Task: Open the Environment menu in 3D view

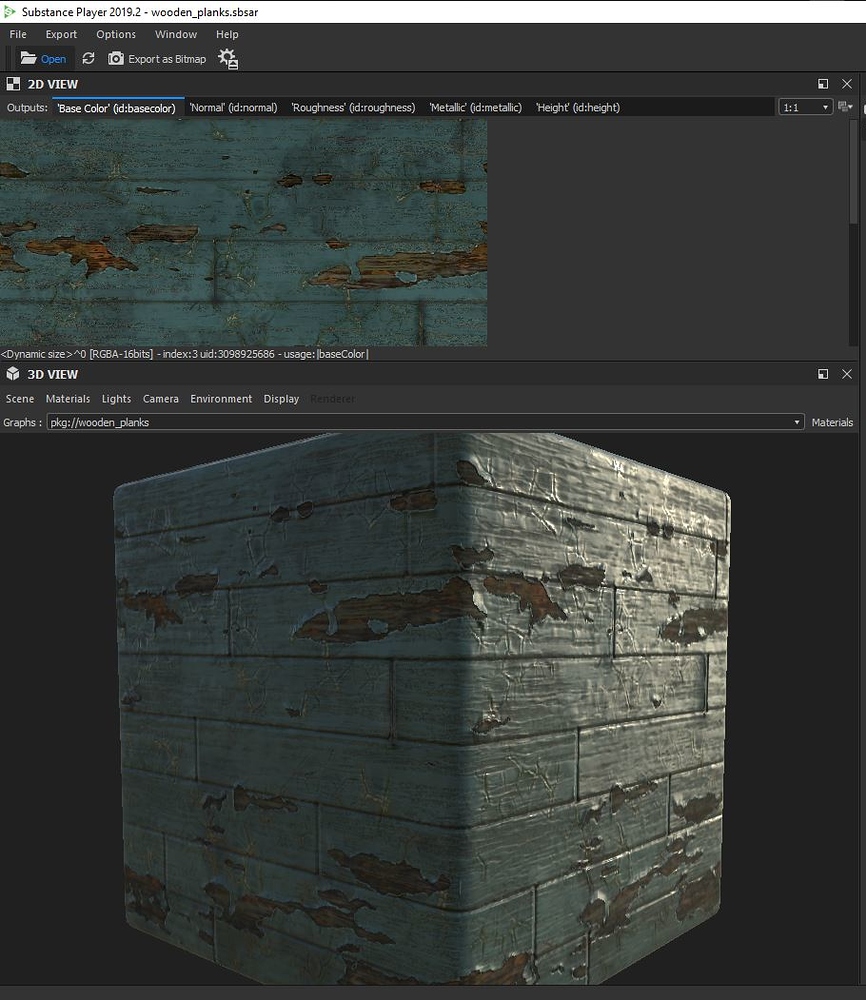Action: coord(221,398)
